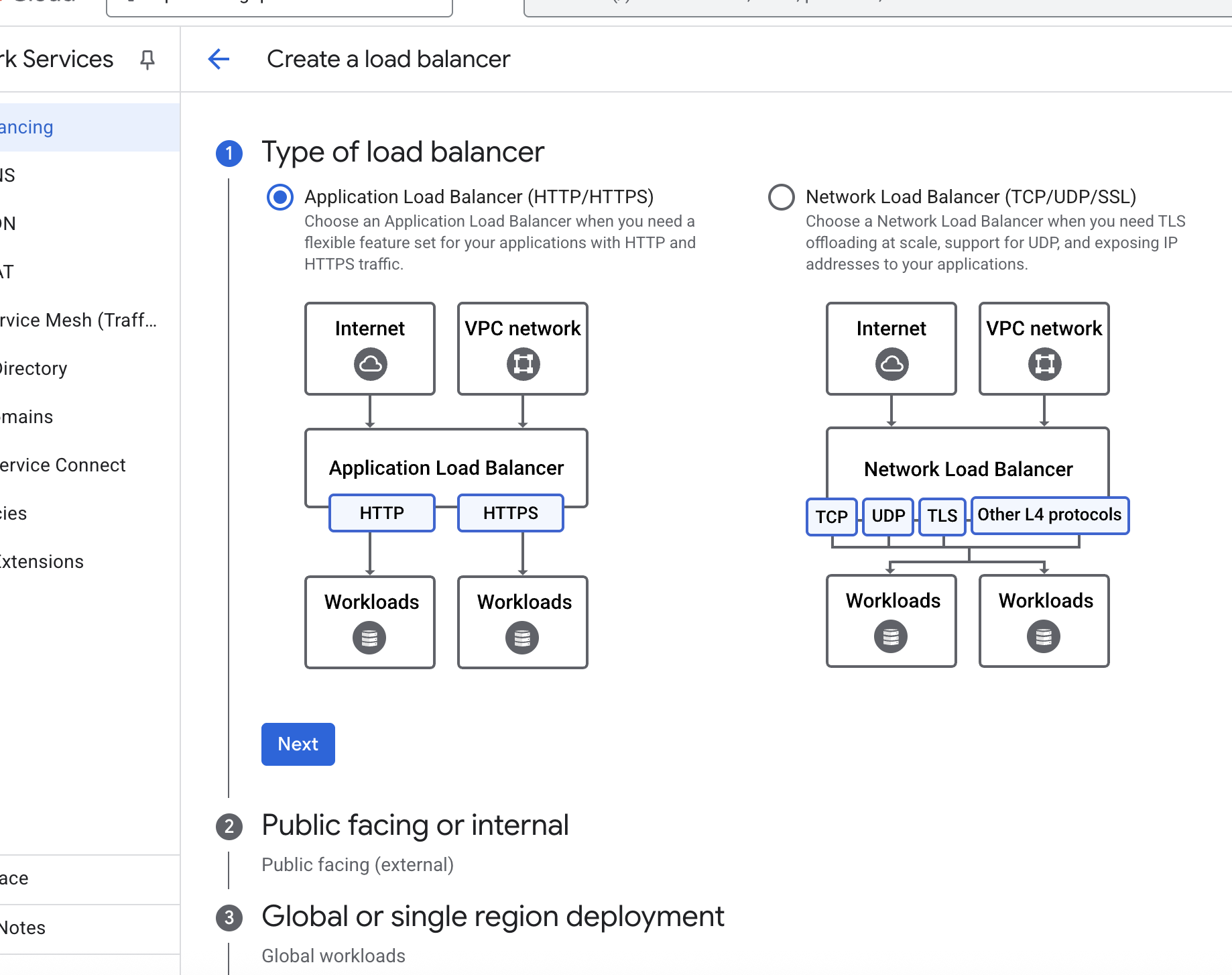1232x975 pixels.
Task: Click the Internet cloud icon in Network diagram
Action: 891,364
